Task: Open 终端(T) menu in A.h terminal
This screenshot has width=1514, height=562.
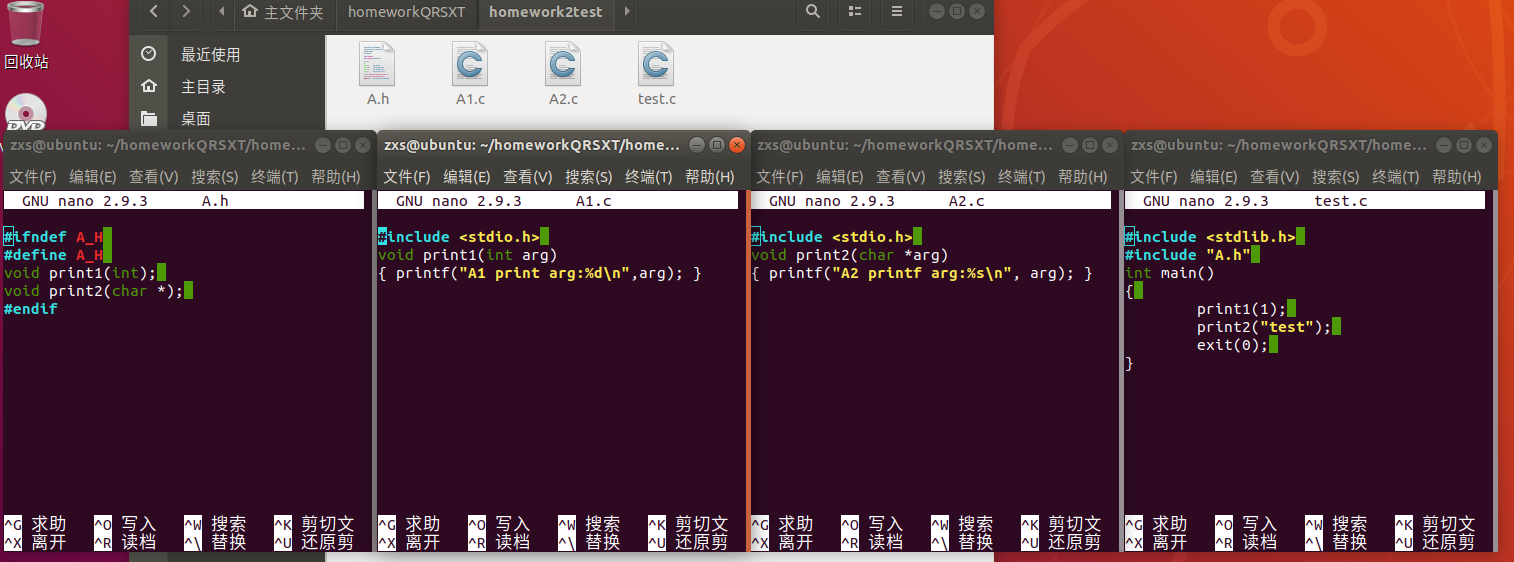Action: [x=274, y=177]
